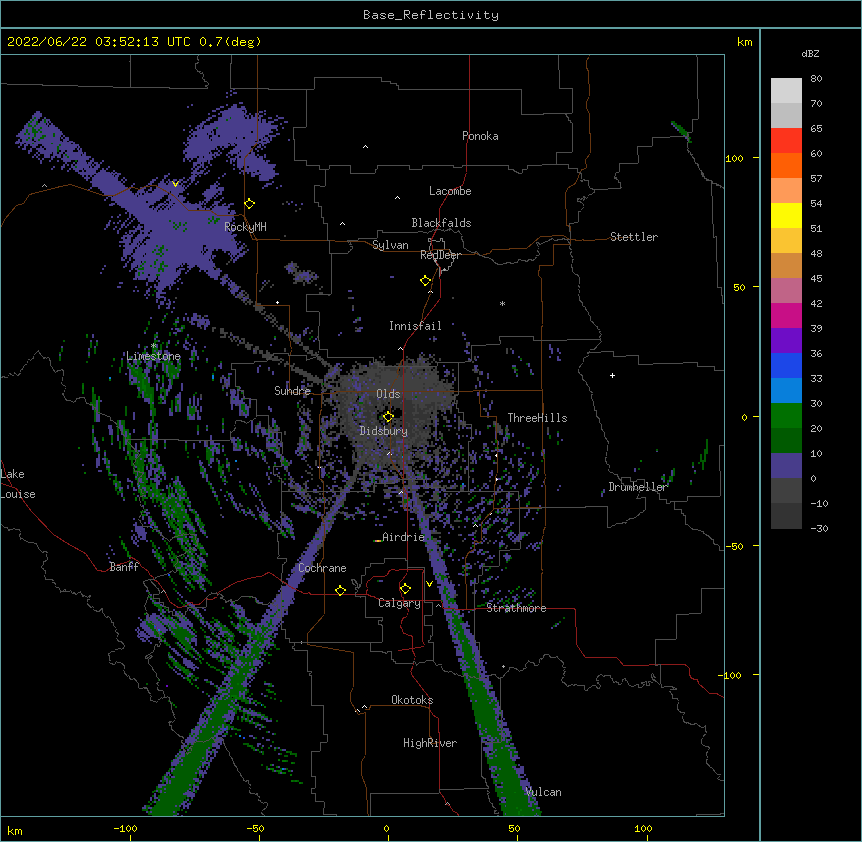Click the yellow diamond marker south of RedDeer
Image resolution: width=862 pixels, height=842 pixels.
(x=426, y=281)
